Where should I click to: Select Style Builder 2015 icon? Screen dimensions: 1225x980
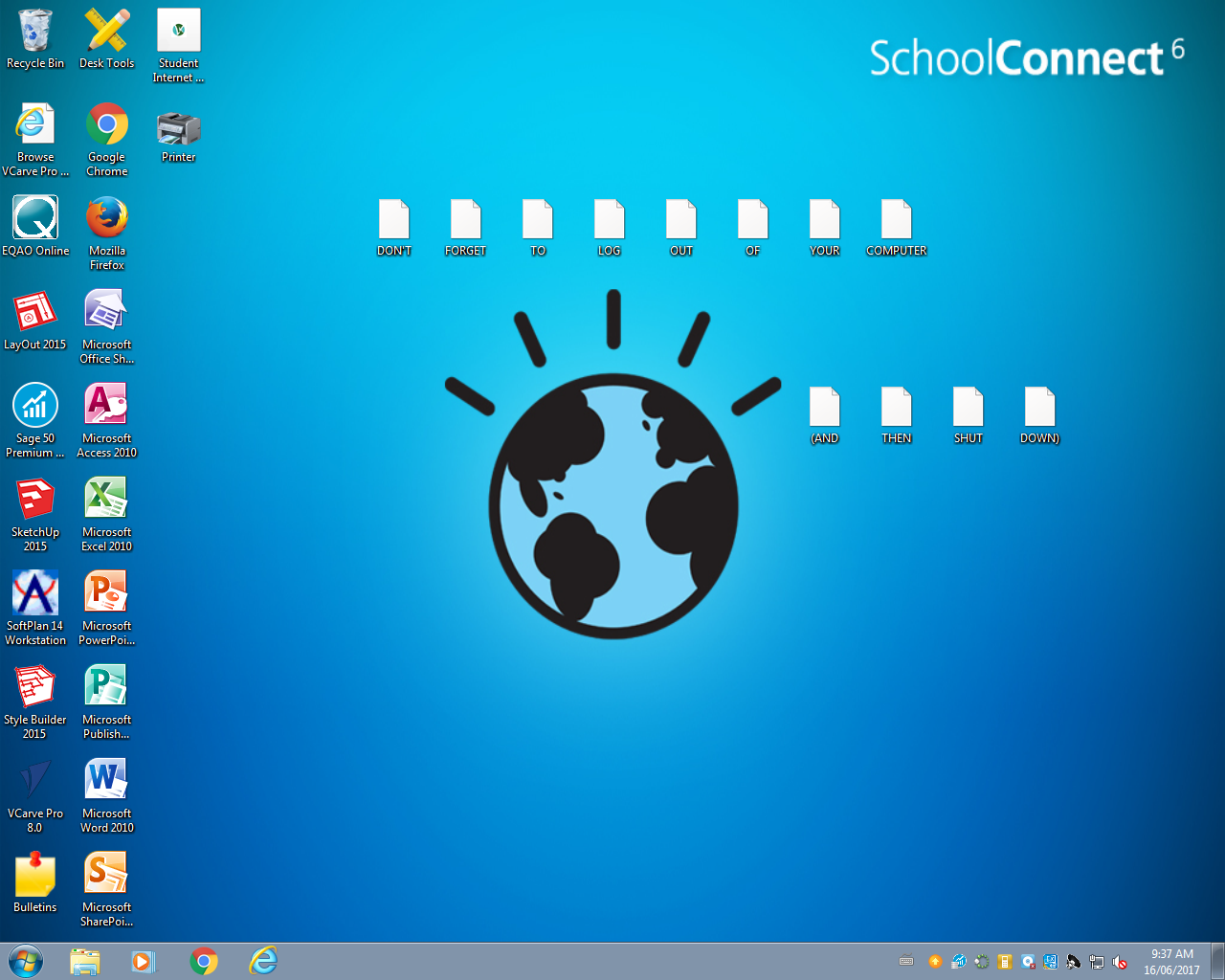click(35, 702)
